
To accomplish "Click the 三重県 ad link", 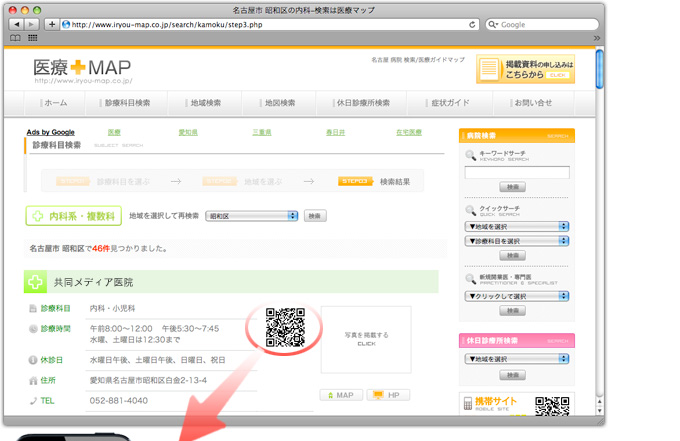I will (x=262, y=132).
